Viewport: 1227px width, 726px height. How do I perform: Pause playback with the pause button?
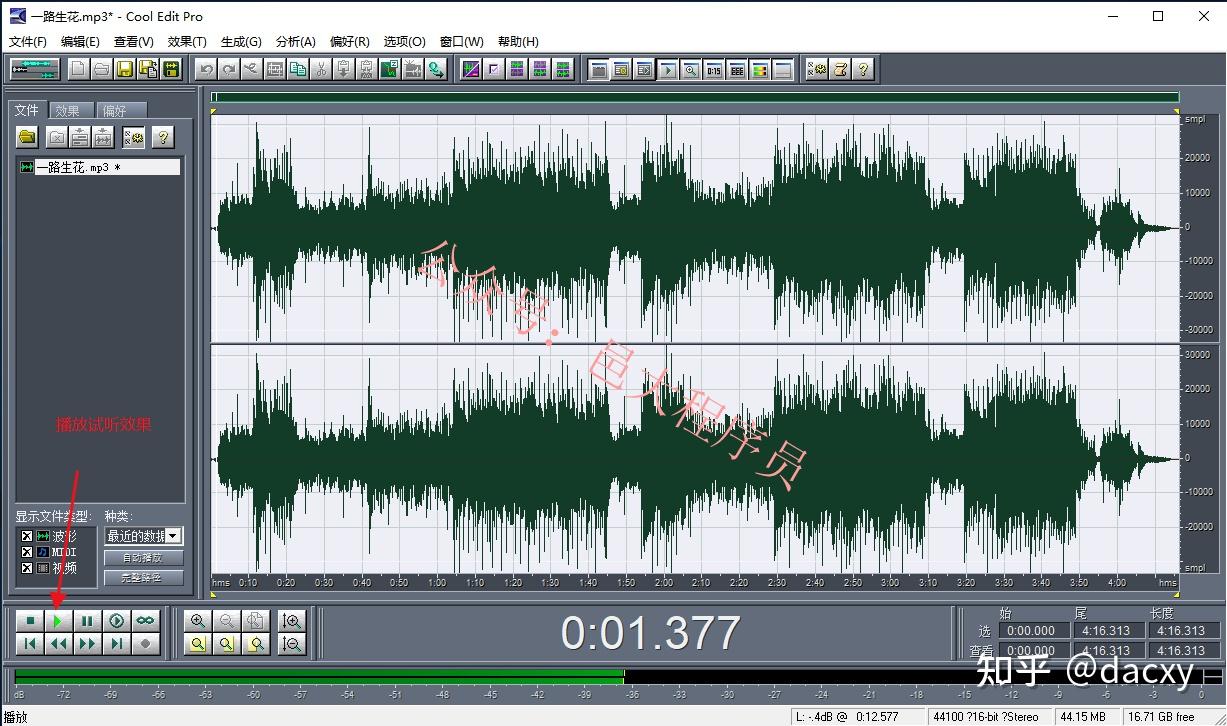point(88,621)
